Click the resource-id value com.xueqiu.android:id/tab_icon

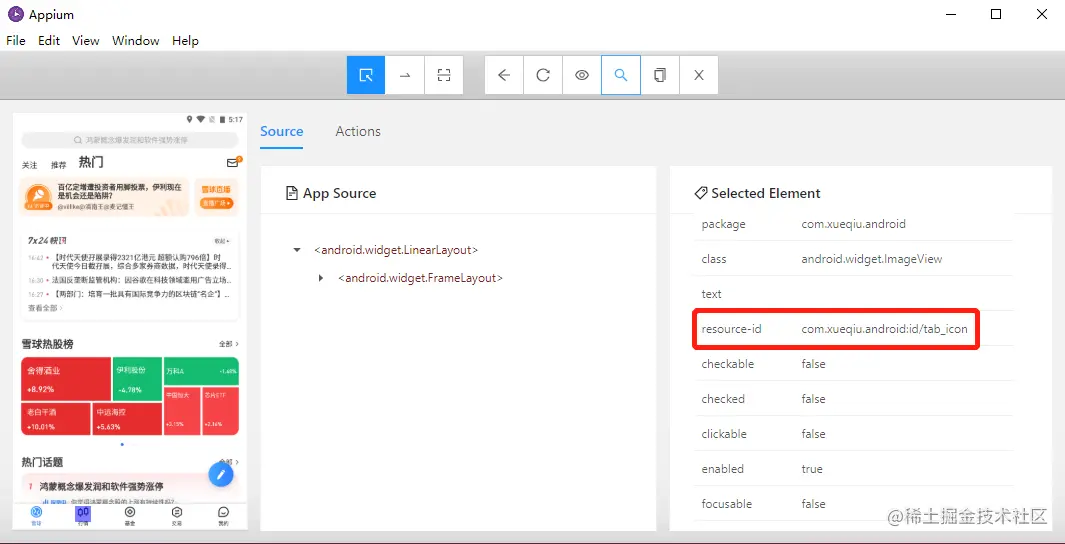coord(884,329)
